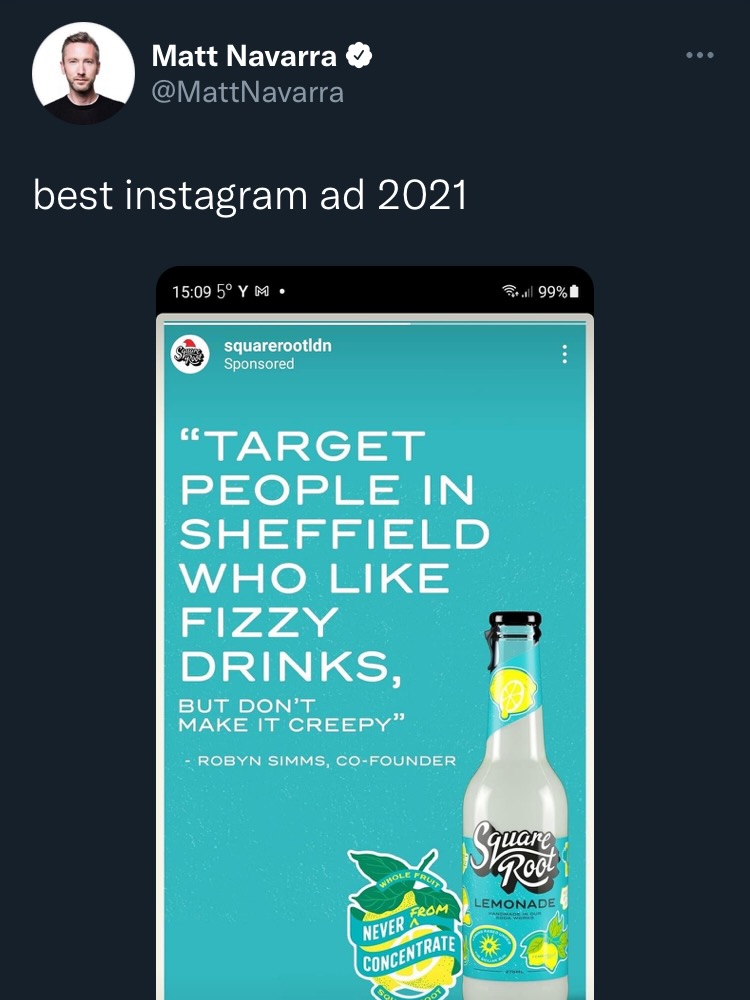The height and width of the screenshot is (1000, 750).
Task: Open the Instagram story vertical dots menu
Action: coord(564,354)
